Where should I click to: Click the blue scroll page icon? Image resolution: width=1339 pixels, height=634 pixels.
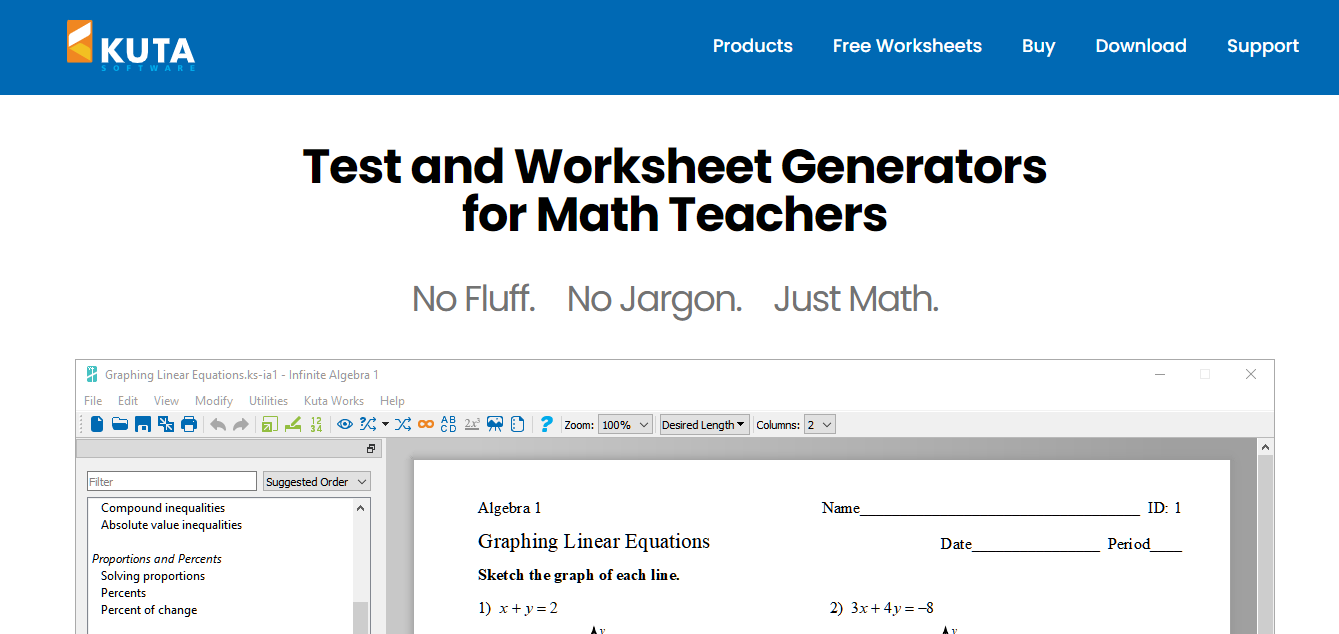tap(517, 424)
